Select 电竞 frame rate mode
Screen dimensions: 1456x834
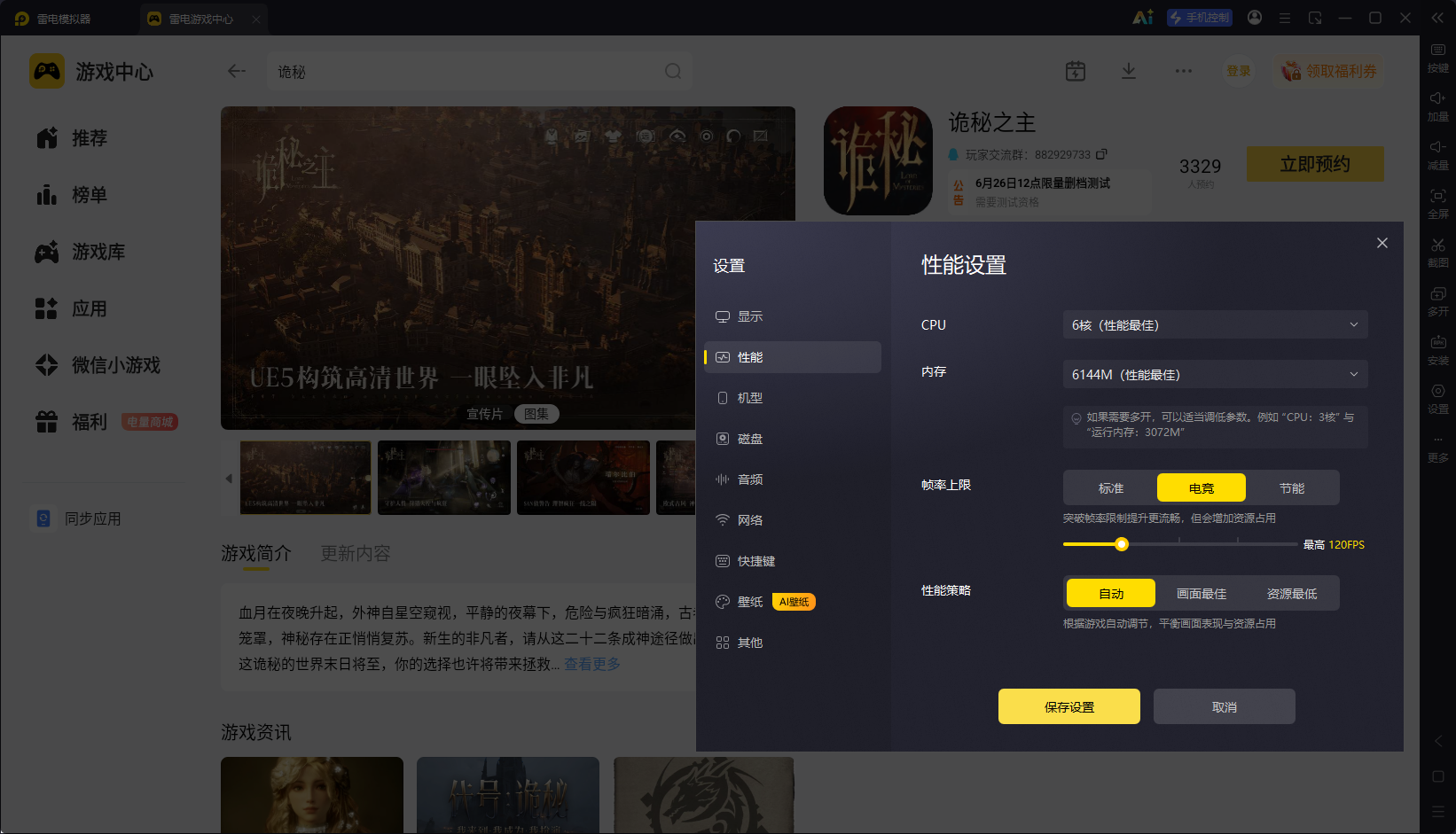point(1202,488)
